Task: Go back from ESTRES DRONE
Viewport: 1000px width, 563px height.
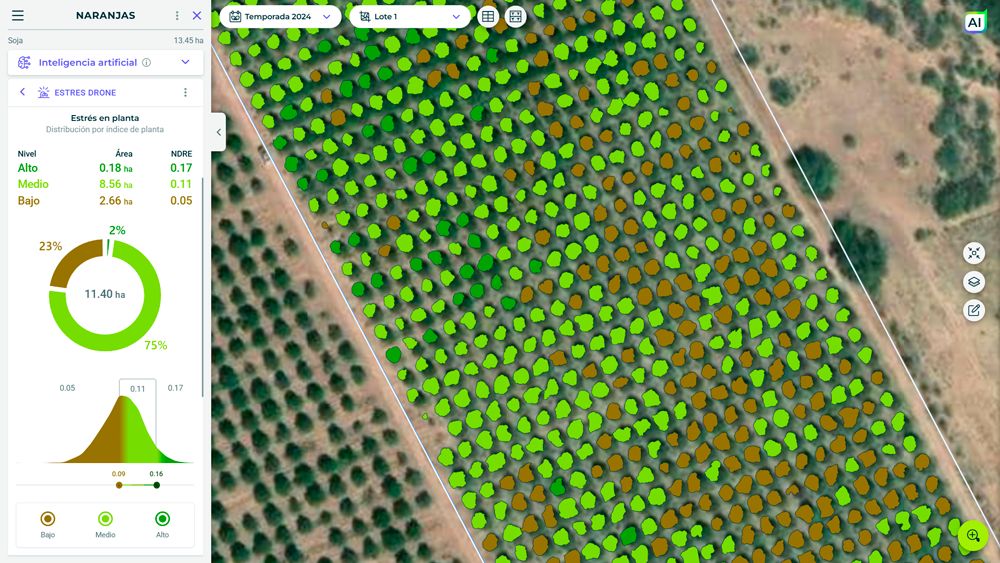Action: pos(22,92)
